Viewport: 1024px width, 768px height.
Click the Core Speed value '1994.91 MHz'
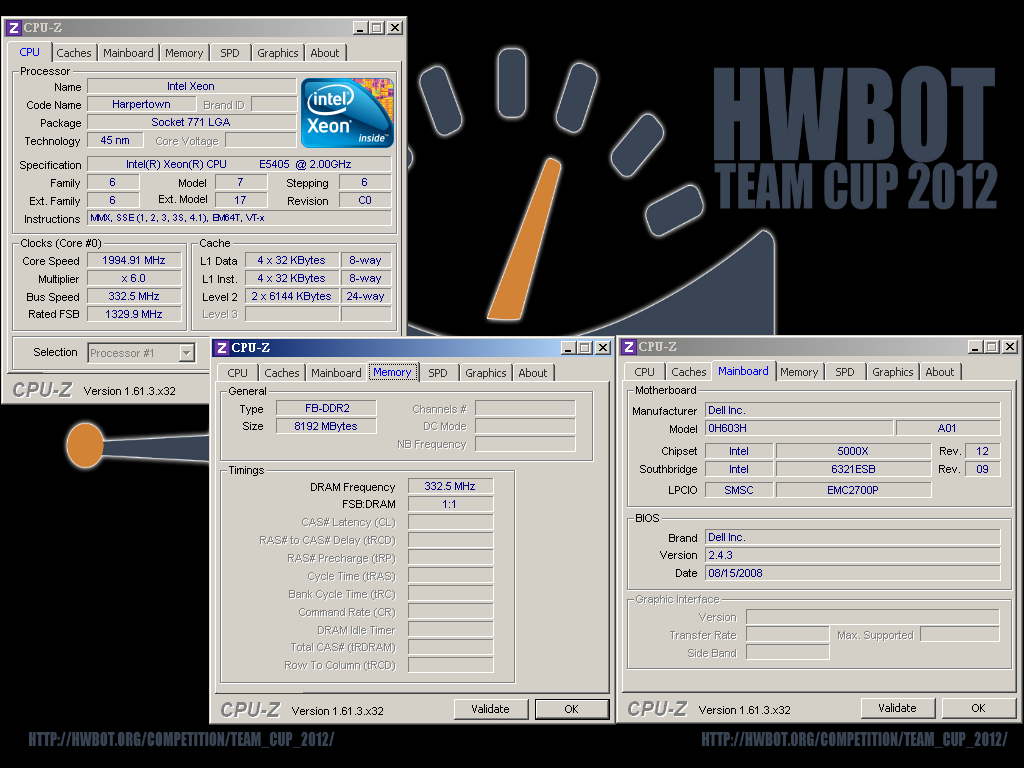(x=134, y=261)
